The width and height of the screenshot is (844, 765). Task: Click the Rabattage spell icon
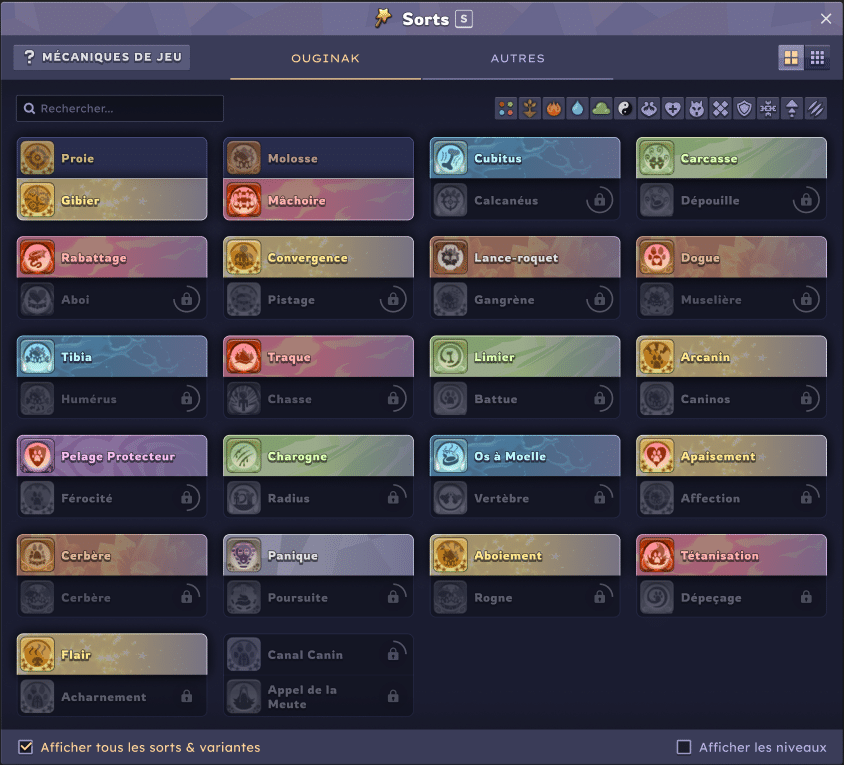[37, 257]
